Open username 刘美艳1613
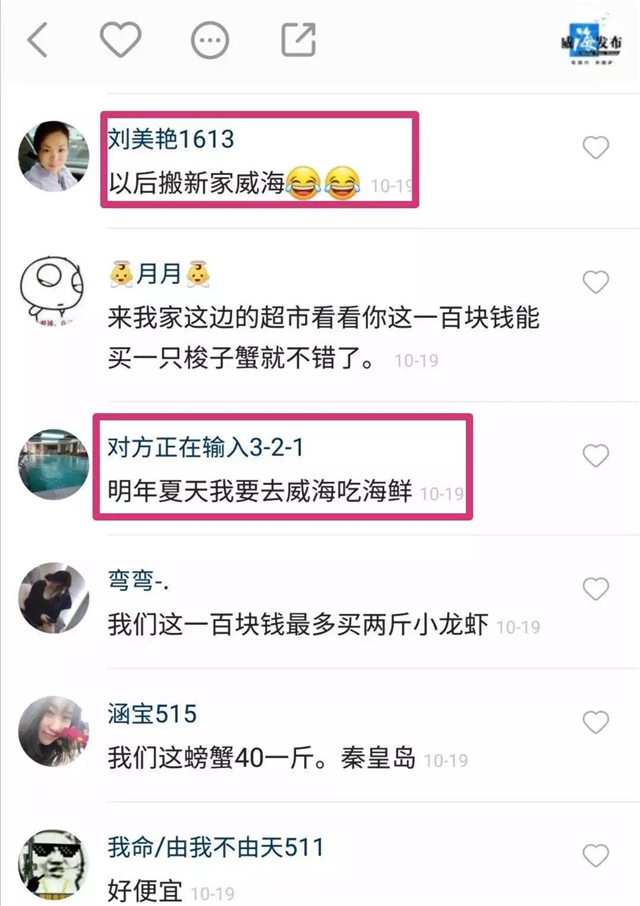 171,139
